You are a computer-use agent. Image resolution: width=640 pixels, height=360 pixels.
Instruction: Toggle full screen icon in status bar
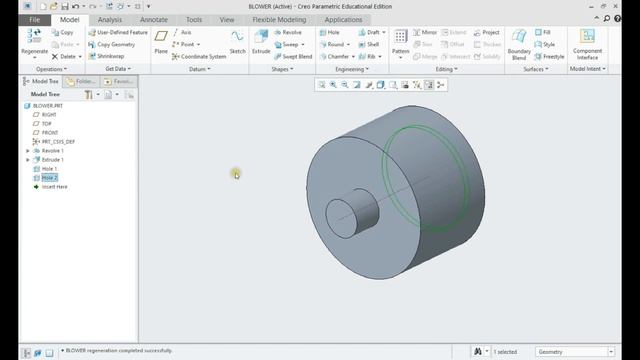[49, 353]
